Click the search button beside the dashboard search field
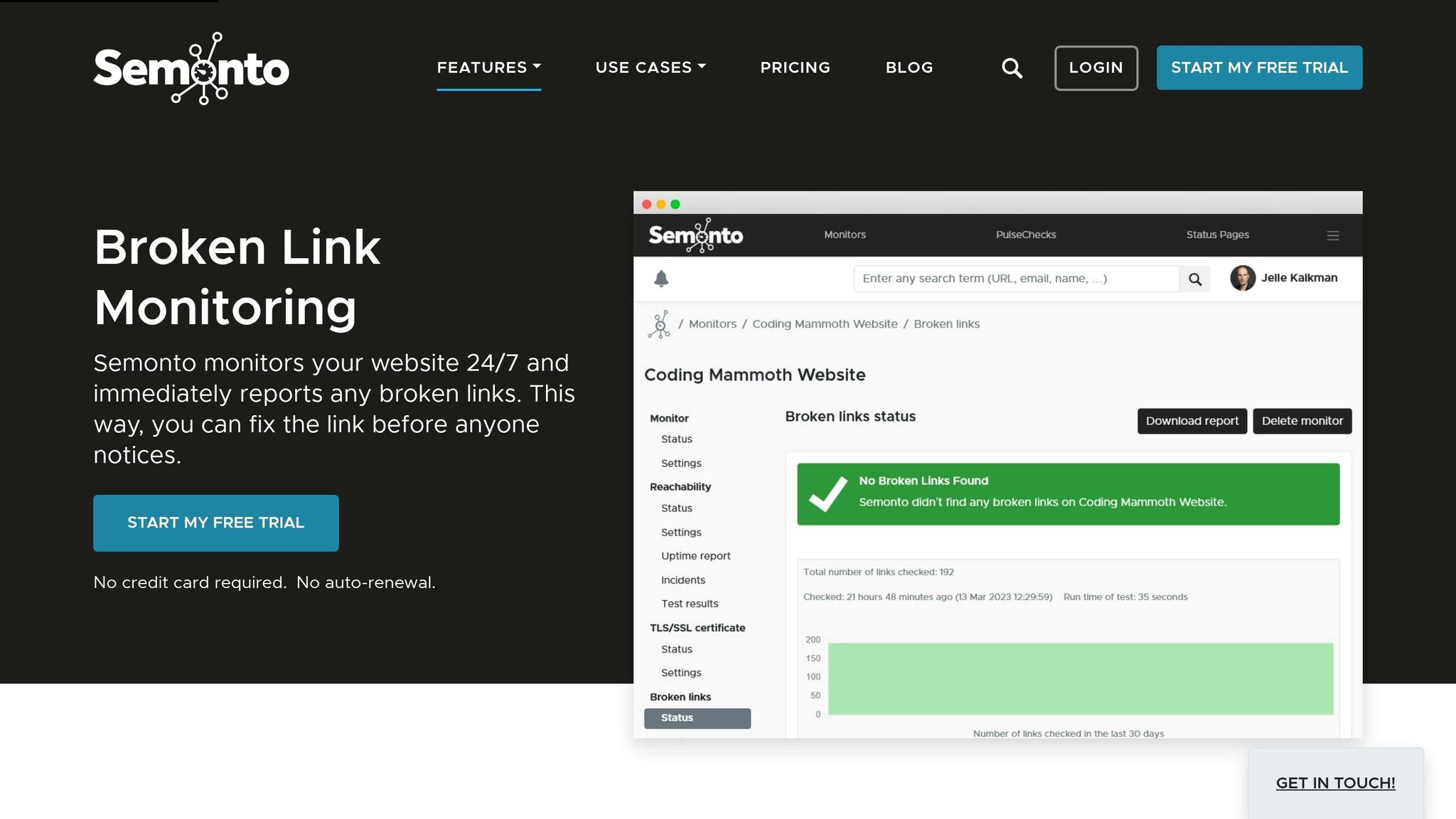The height and width of the screenshot is (819, 1456). [1195, 279]
